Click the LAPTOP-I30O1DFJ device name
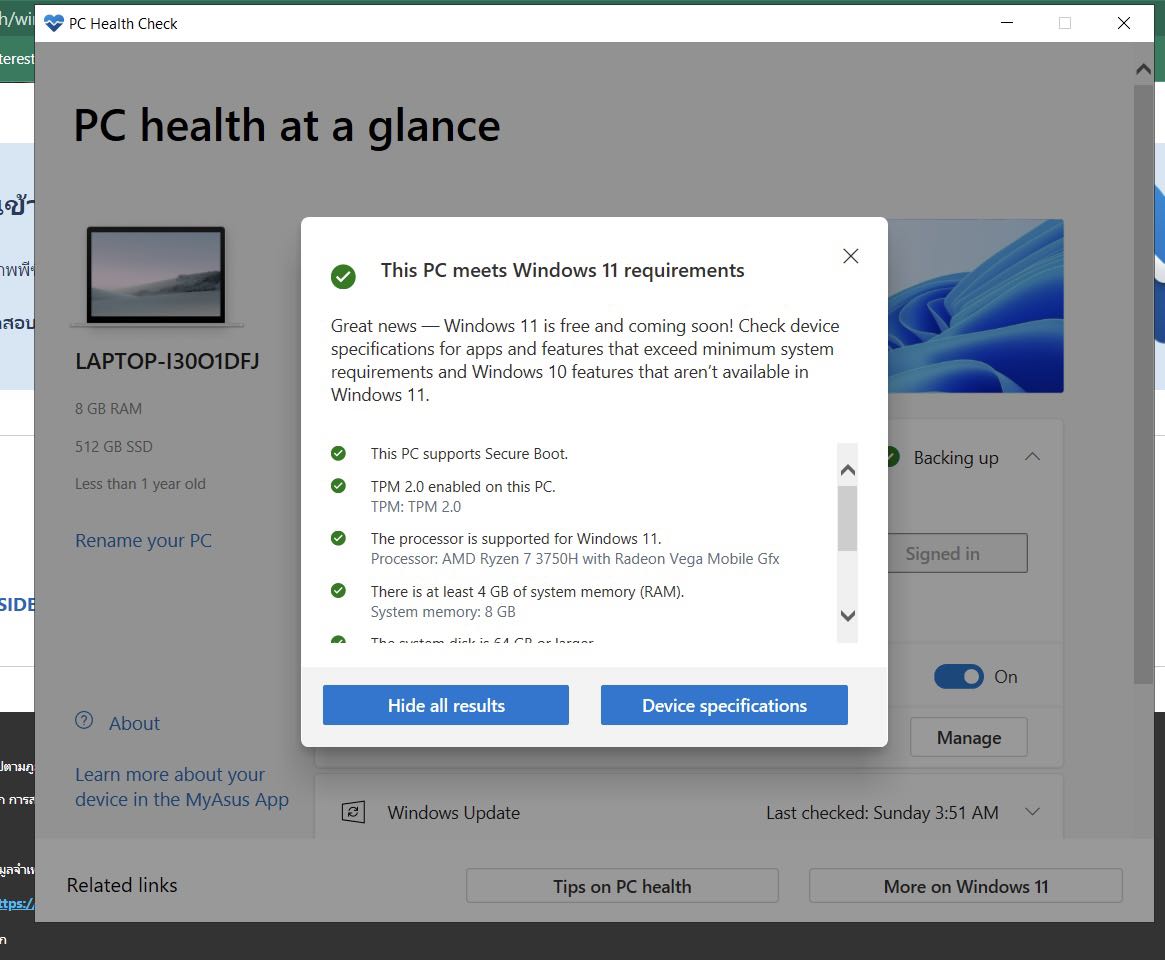1165x960 pixels. coord(167,361)
